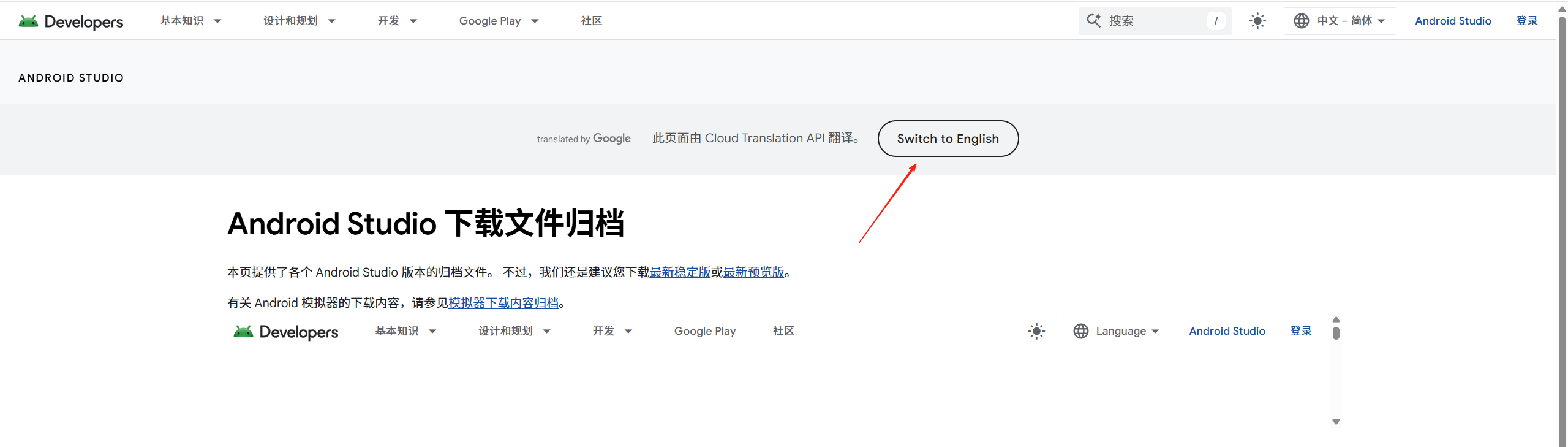Click the Switch to English button
The width and height of the screenshot is (1568, 447).
(x=948, y=139)
